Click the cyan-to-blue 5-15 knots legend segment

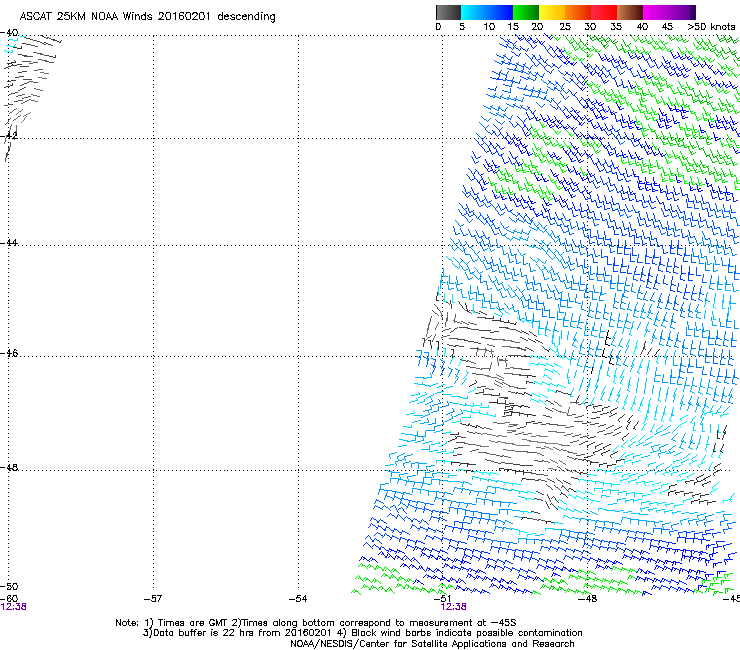tap(487, 12)
